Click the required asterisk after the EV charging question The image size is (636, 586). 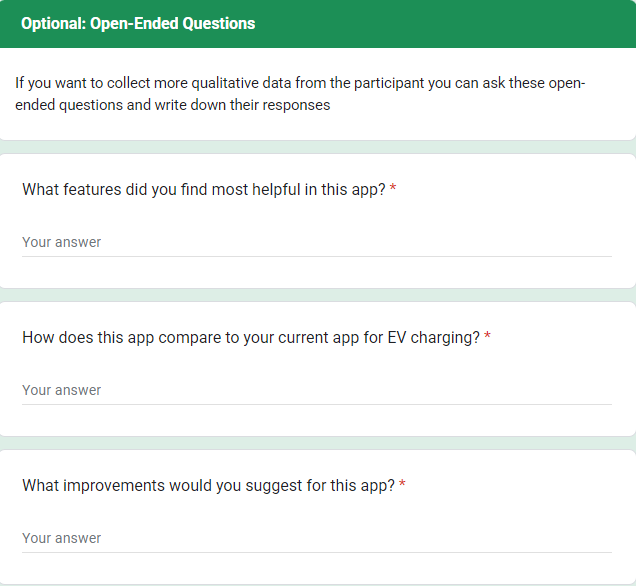(x=487, y=338)
